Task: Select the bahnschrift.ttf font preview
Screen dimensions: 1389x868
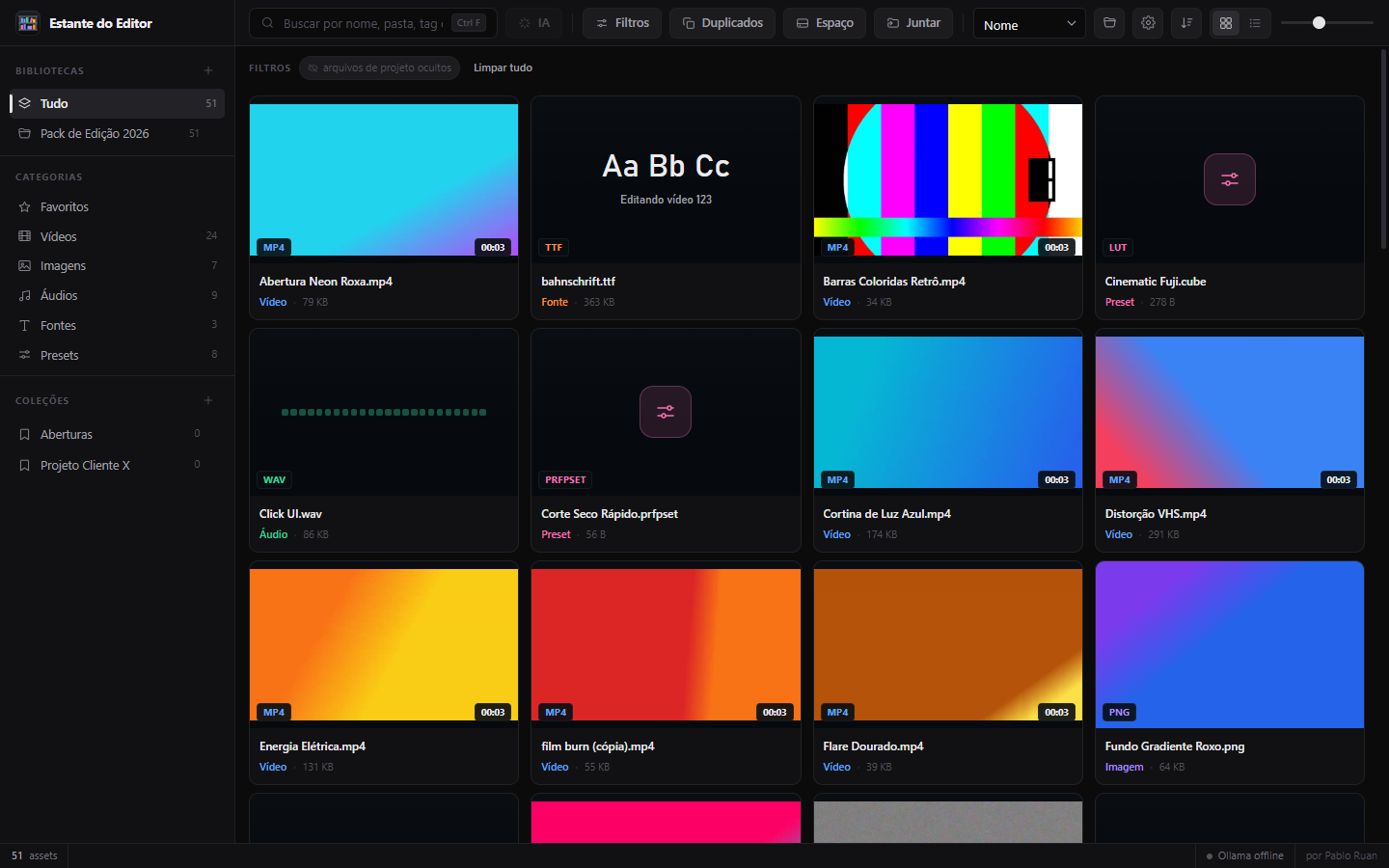Action: click(666, 179)
